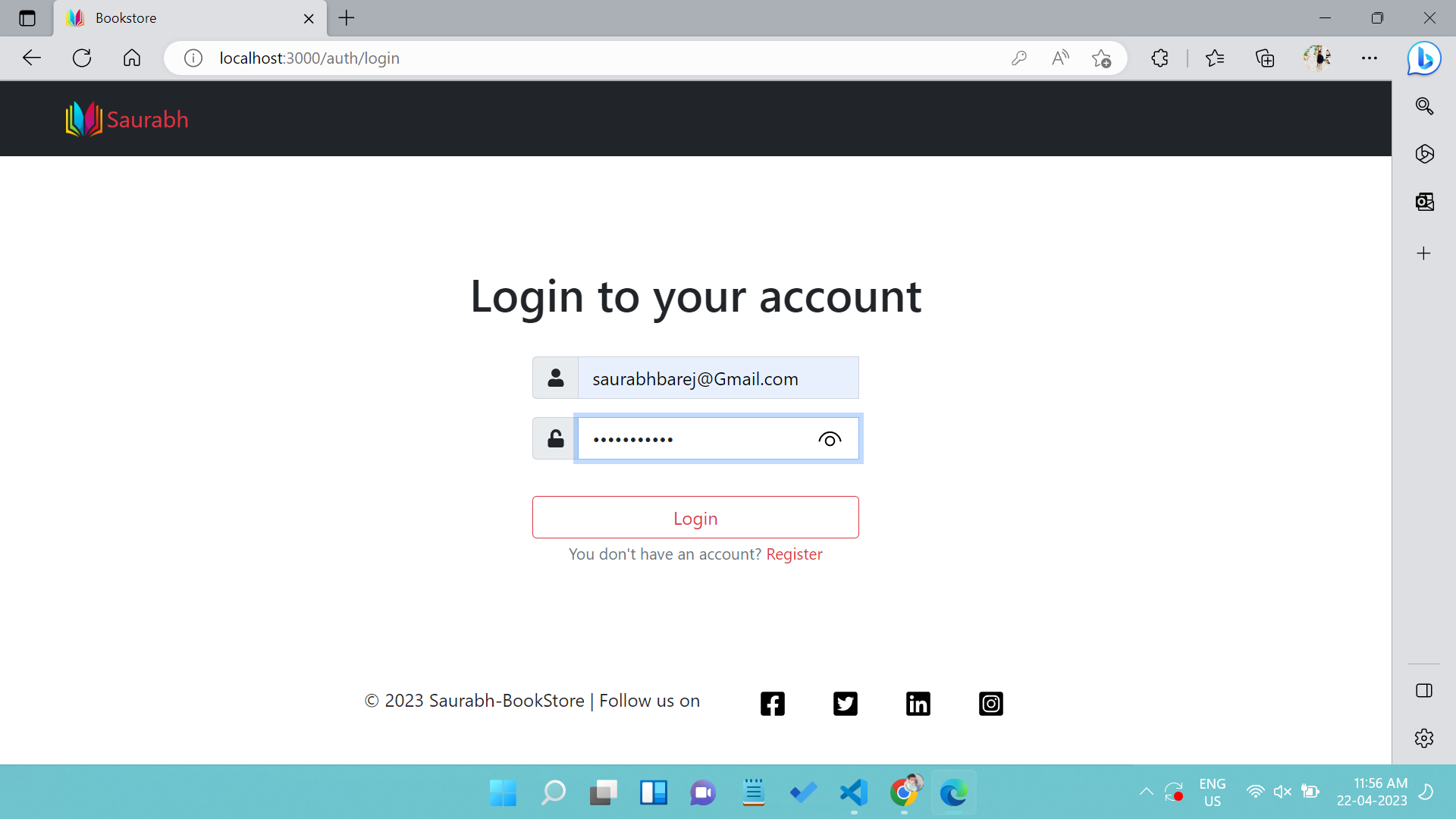Image resolution: width=1456 pixels, height=819 pixels.
Task: Follow the Register link
Action: (x=794, y=554)
